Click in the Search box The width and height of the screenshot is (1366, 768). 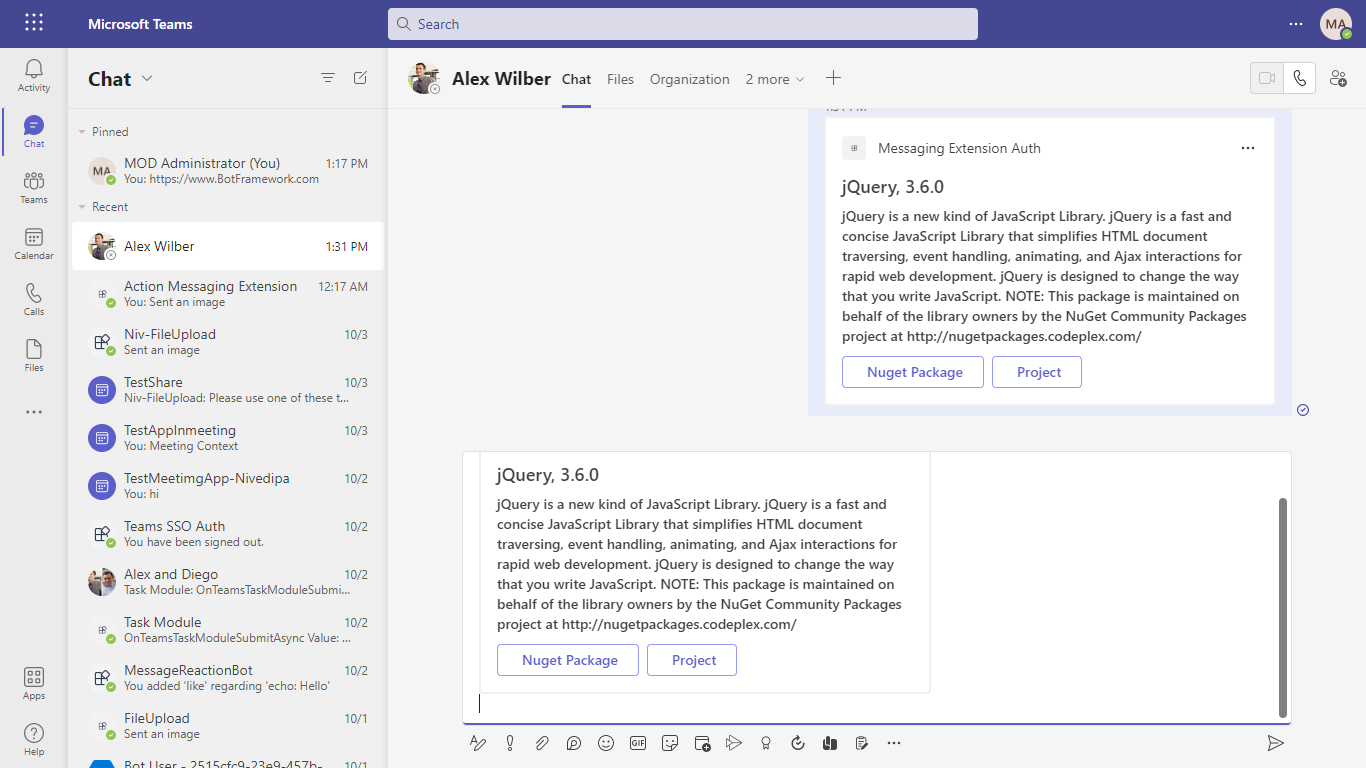[x=683, y=24]
